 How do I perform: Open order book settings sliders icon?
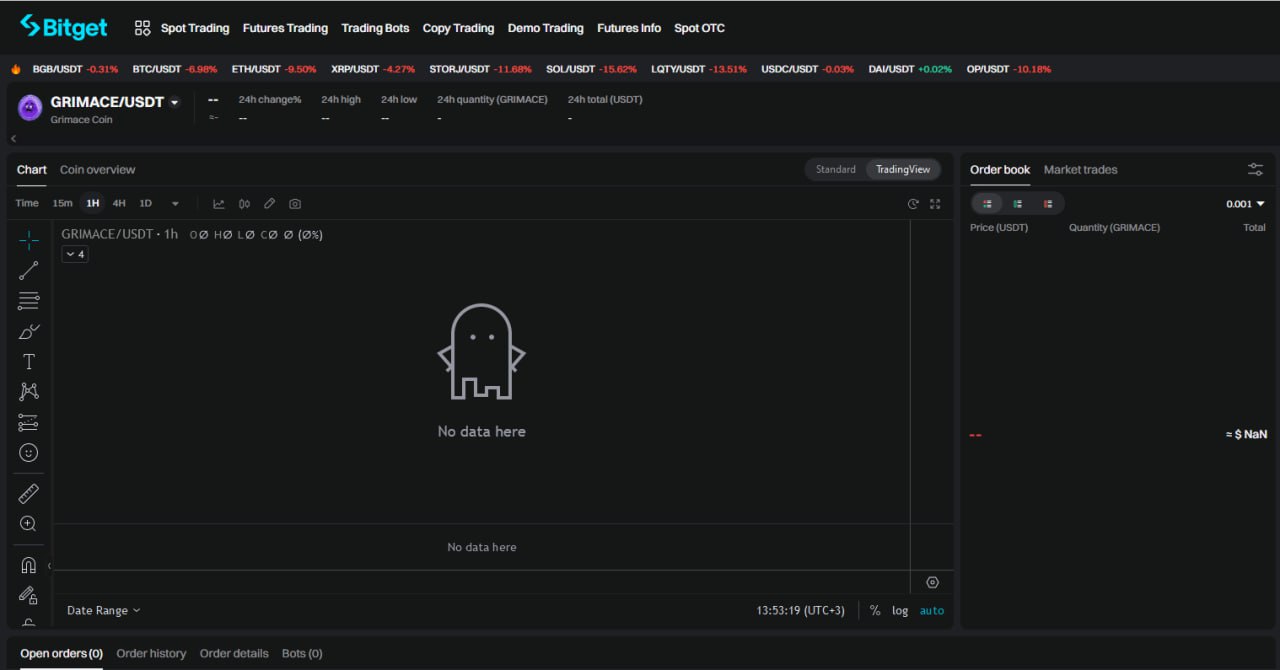tap(1256, 170)
